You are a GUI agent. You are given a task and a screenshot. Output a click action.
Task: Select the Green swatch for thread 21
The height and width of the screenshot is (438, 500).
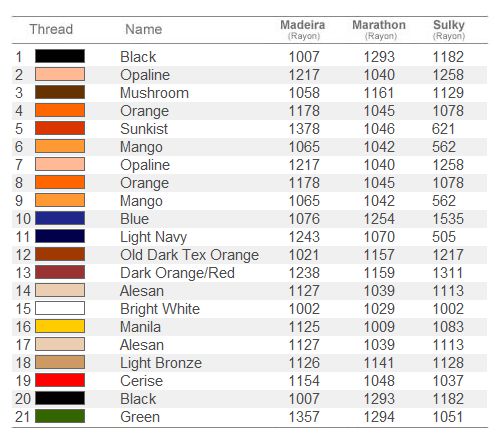pyautogui.click(x=60, y=416)
